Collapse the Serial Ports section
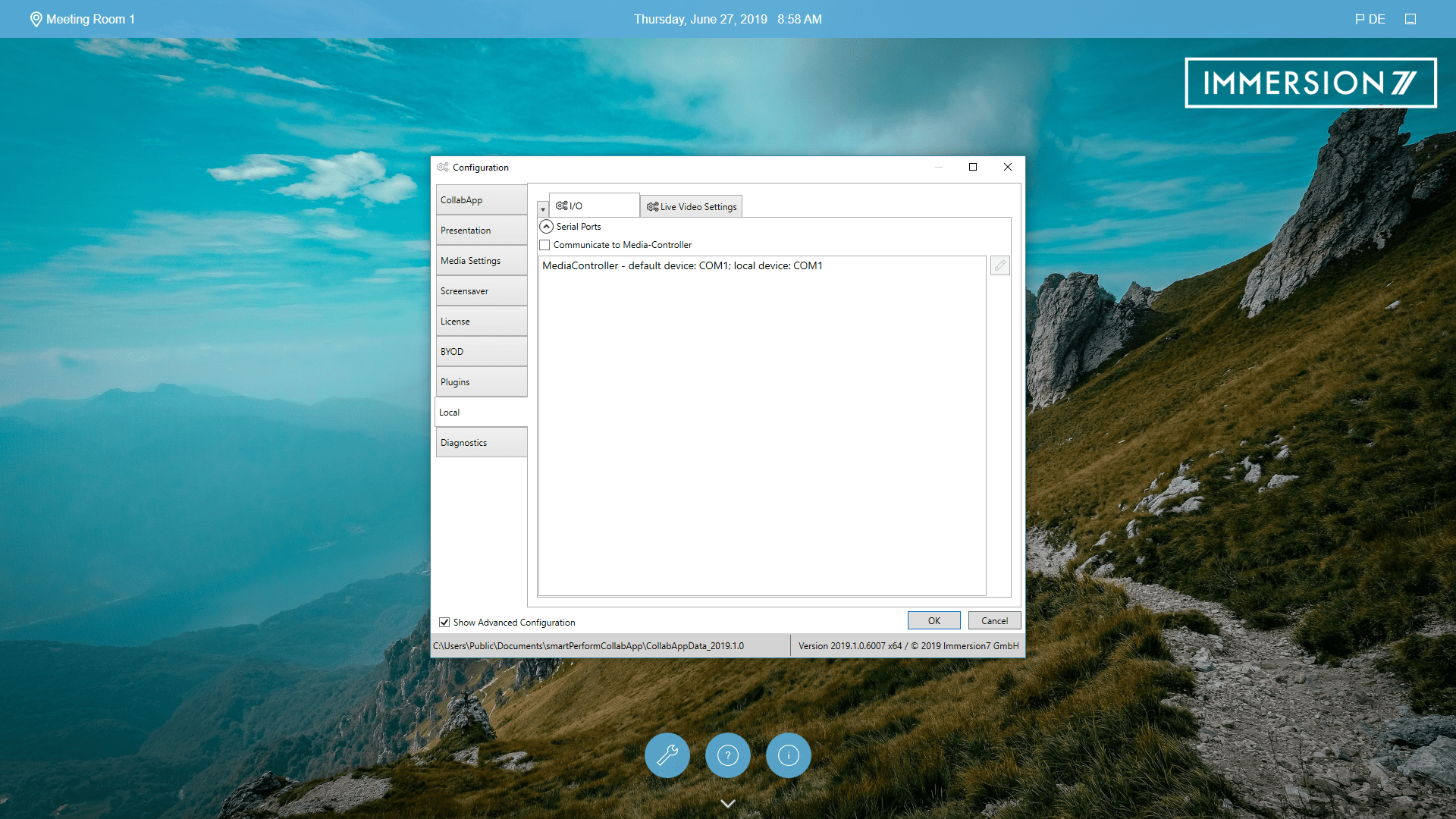Viewport: 1456px width, 819px height. click(546, 226)
